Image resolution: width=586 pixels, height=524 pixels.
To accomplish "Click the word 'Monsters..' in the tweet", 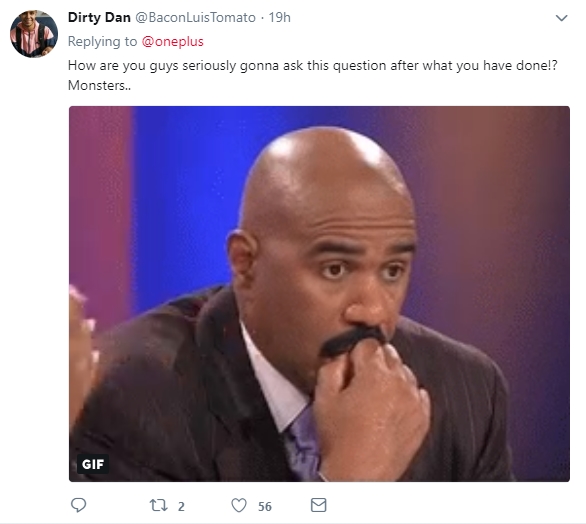I will click(x=99, y=85).
